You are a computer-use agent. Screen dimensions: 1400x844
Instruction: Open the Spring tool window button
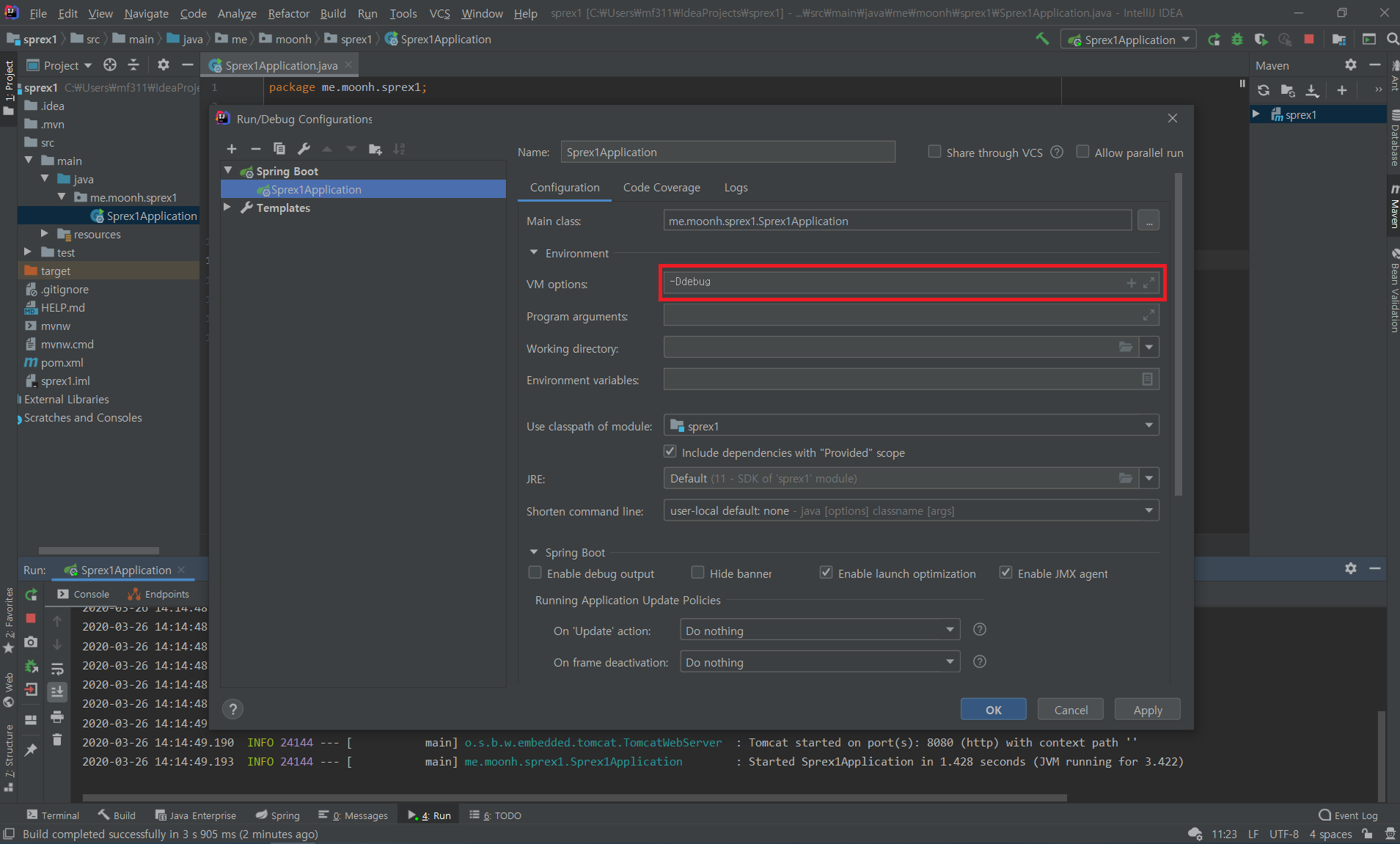[x=277, y=815]
